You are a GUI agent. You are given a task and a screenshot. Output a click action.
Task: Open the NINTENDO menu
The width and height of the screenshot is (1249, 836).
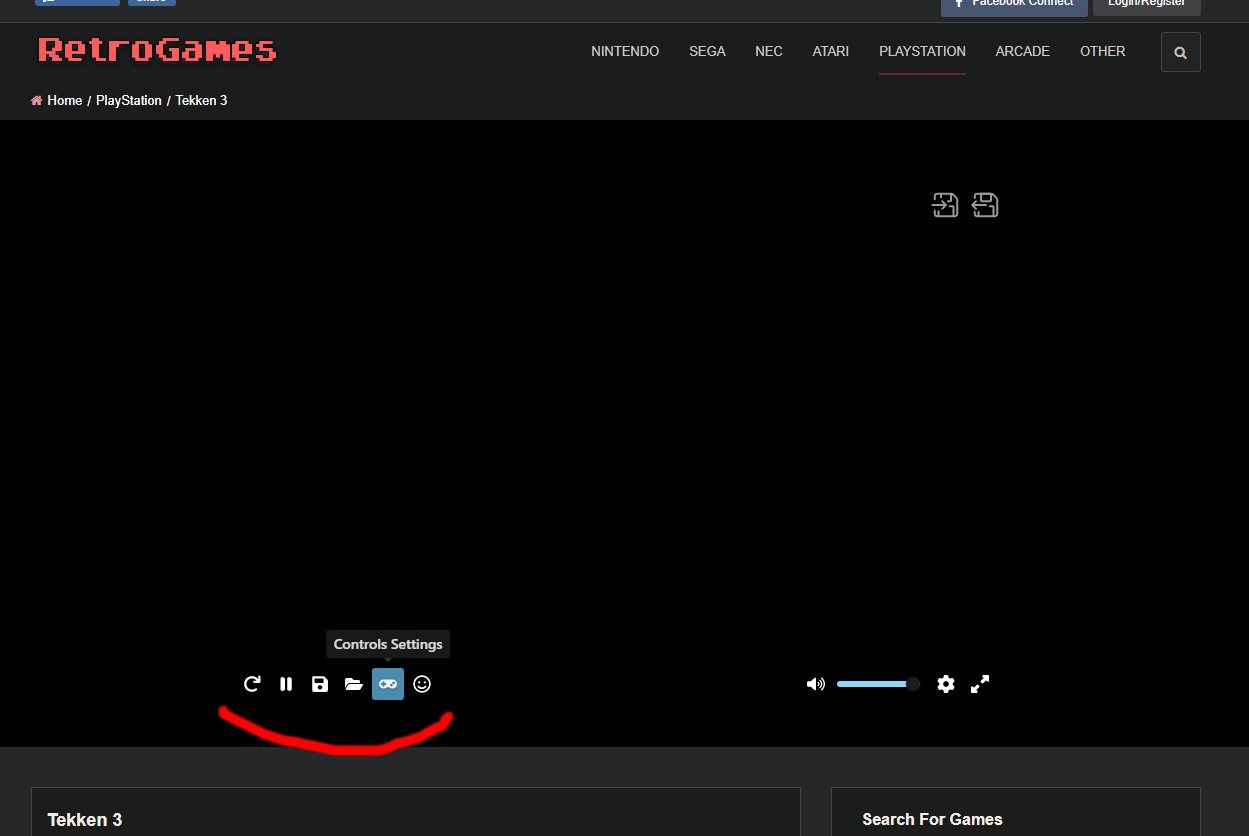[625, 51]
